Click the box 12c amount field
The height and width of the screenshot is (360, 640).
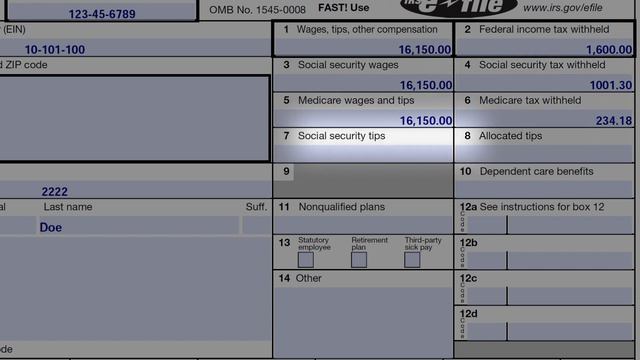[571, 296]
